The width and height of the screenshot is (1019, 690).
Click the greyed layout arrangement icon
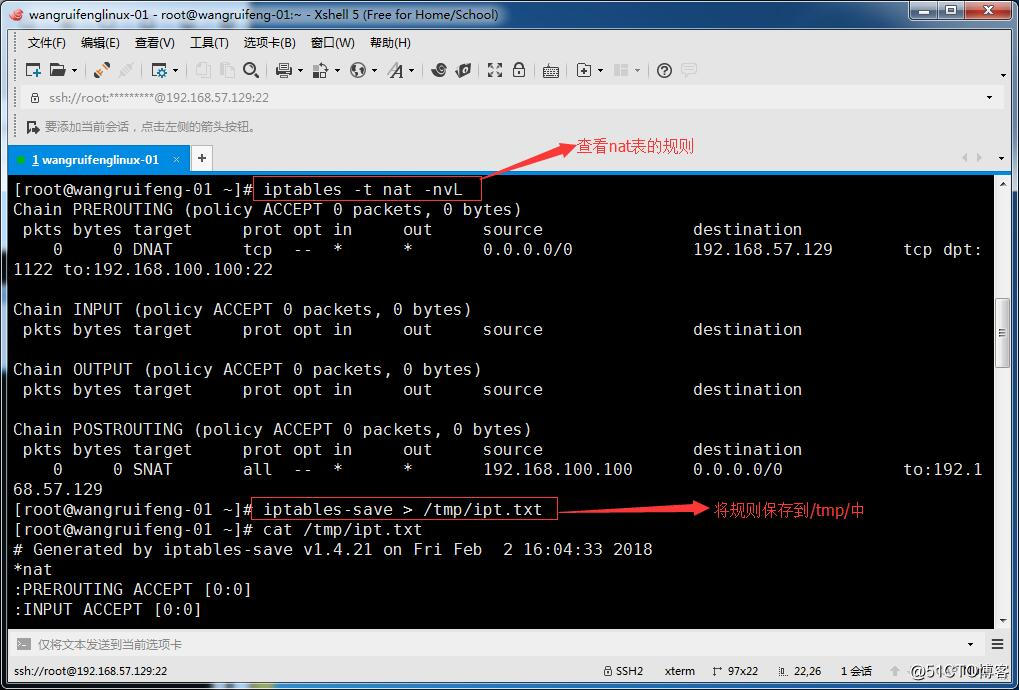[x=621, y=70]
